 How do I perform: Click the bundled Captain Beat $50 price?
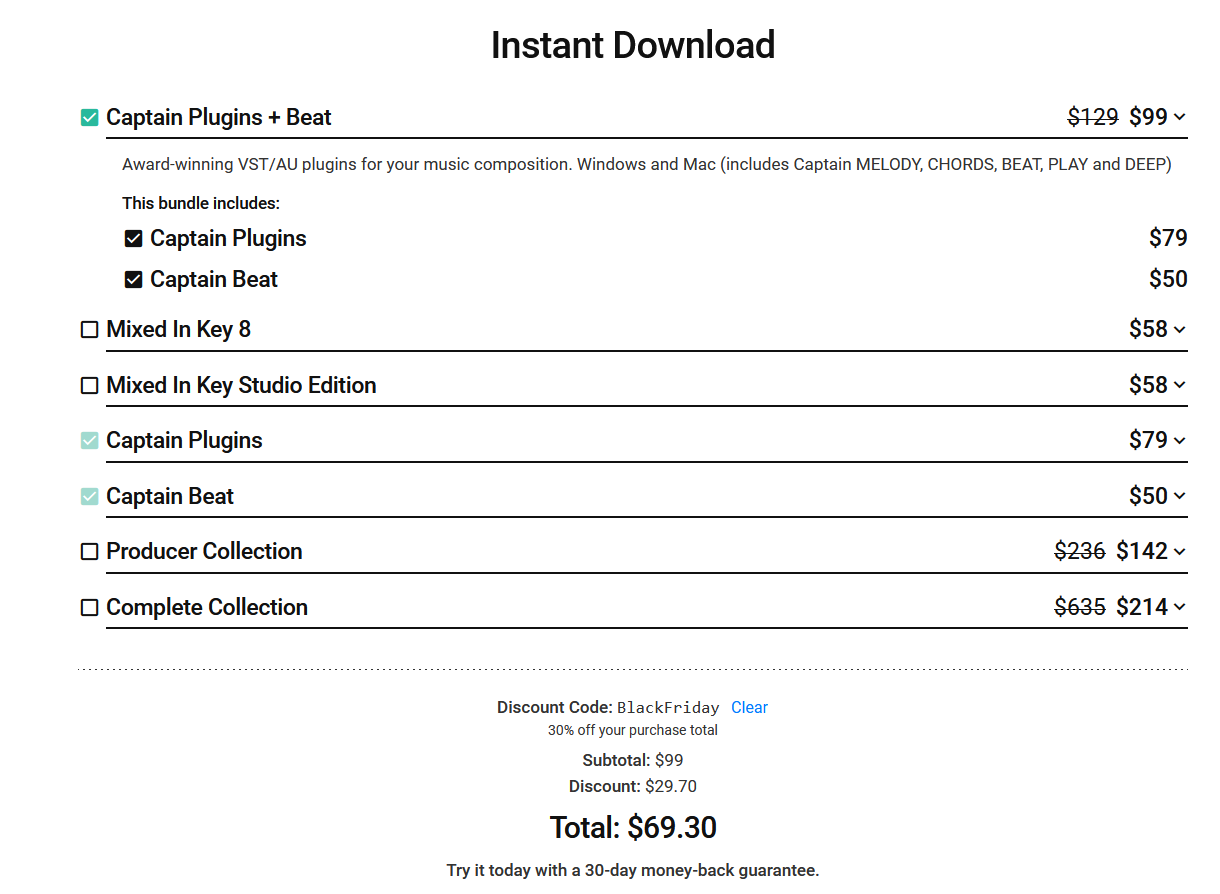(1168, 280)
